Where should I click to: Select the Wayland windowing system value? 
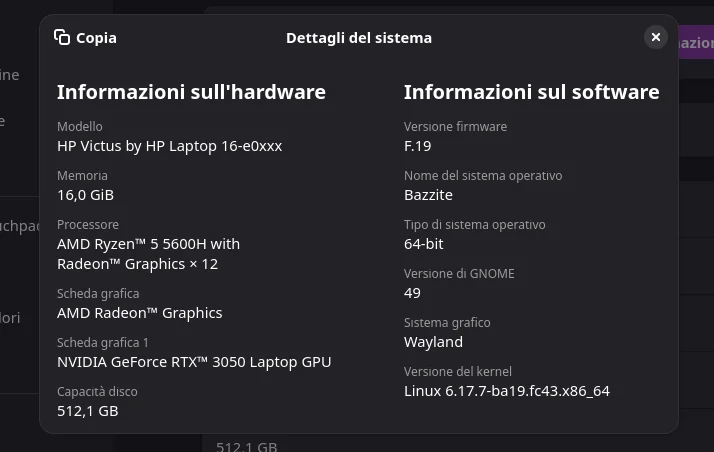coord(433,342)
